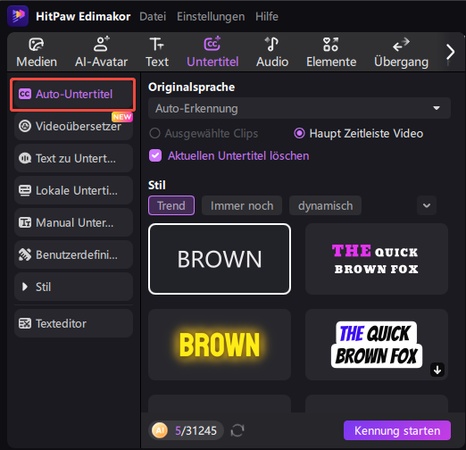Open the Elemente tab icon

coord(331,44)
